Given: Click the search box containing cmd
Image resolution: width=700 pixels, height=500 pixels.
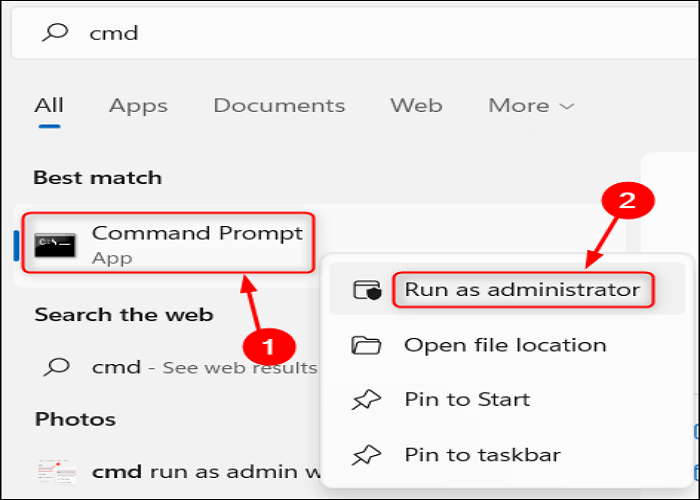Looking at the screenshot, I should [350, 33].
